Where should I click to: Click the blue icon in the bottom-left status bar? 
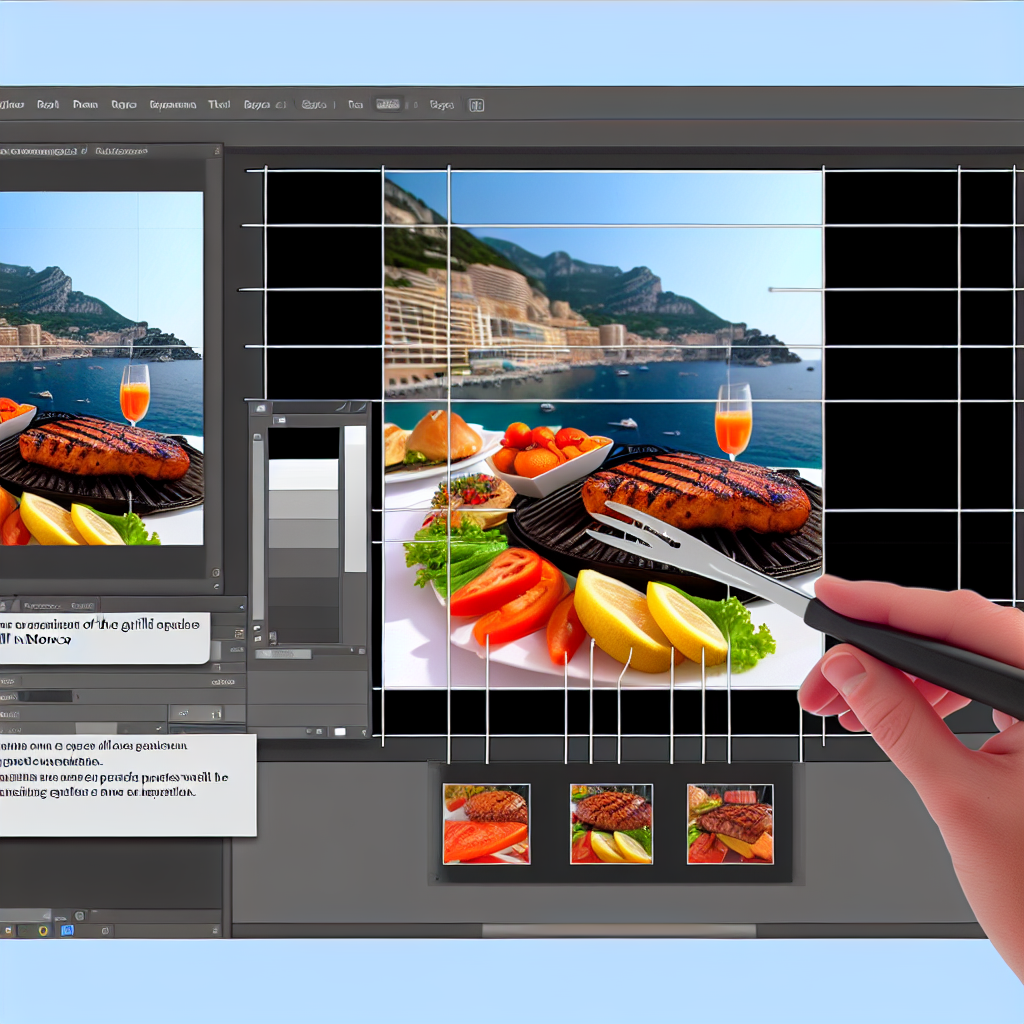click(68, 930)
